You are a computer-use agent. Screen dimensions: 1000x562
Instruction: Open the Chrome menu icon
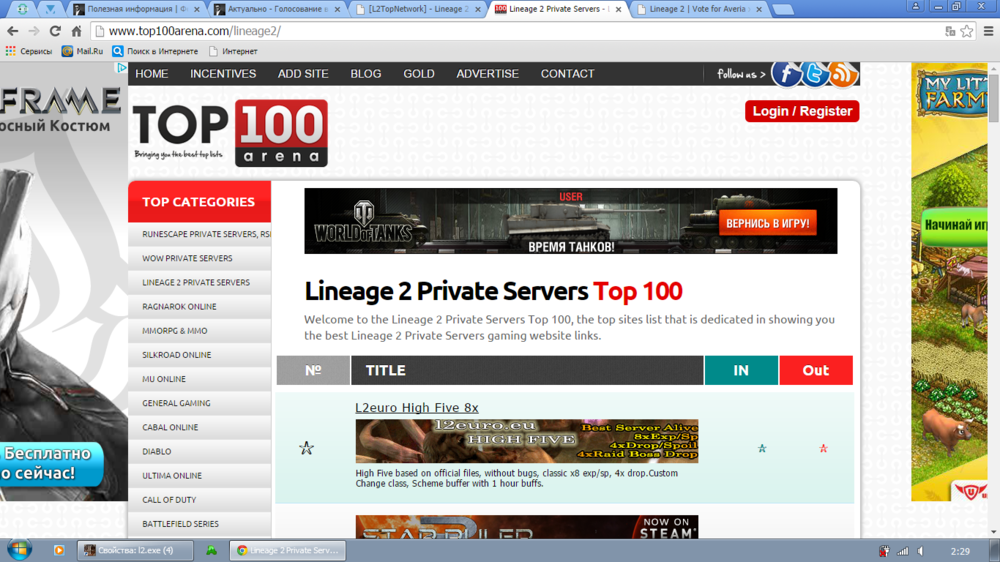coord(988,31)
